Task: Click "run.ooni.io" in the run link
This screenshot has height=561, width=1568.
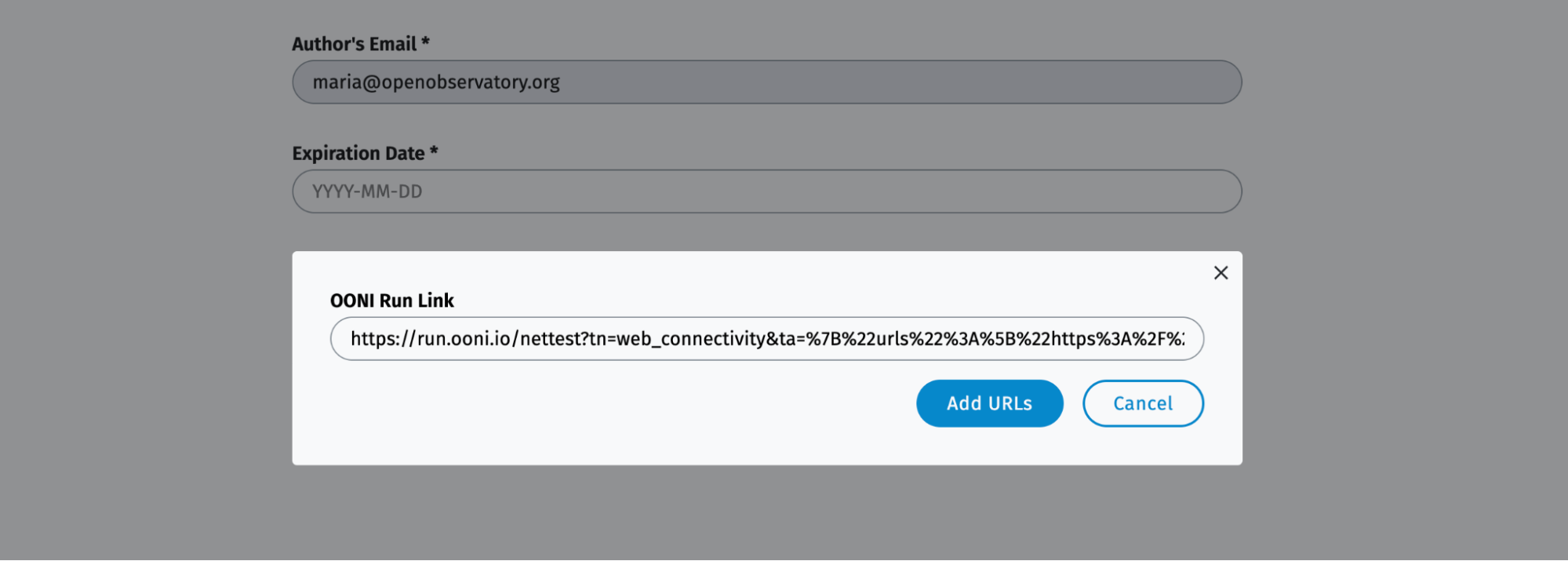Action: 464,339
